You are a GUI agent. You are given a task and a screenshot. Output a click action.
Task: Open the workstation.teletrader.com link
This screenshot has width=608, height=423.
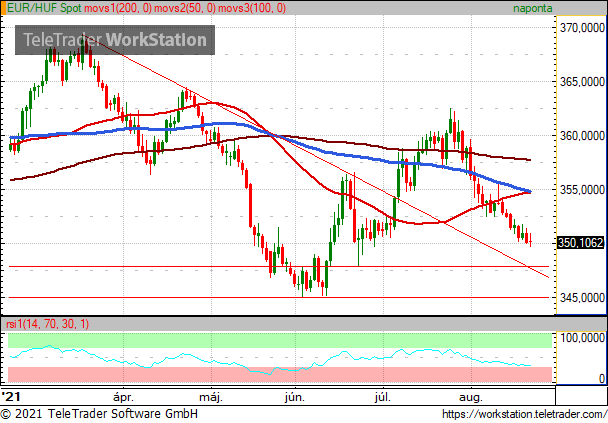pyautogui.click(x=525, y=414)
